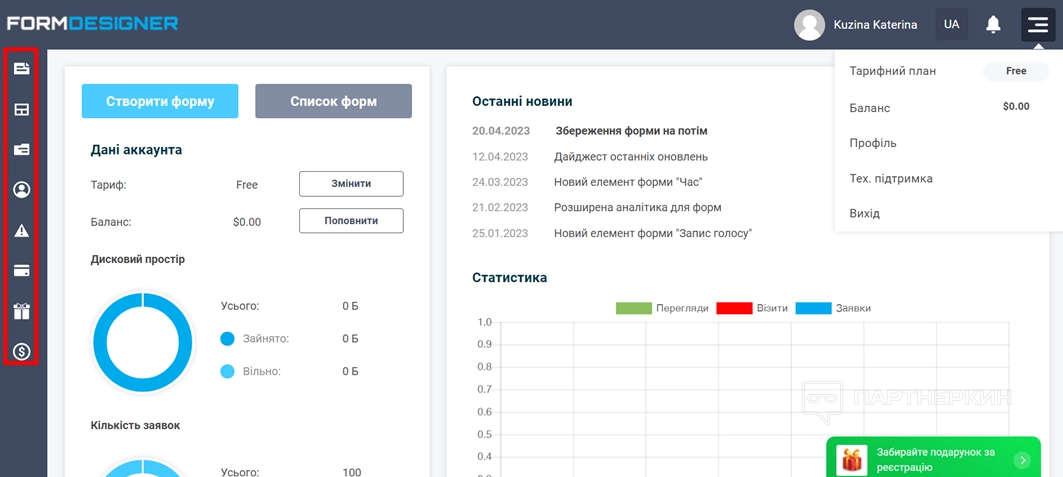Click the forms icon at top of sidebar
The image size is (1063, 477).
click(21, 69)
